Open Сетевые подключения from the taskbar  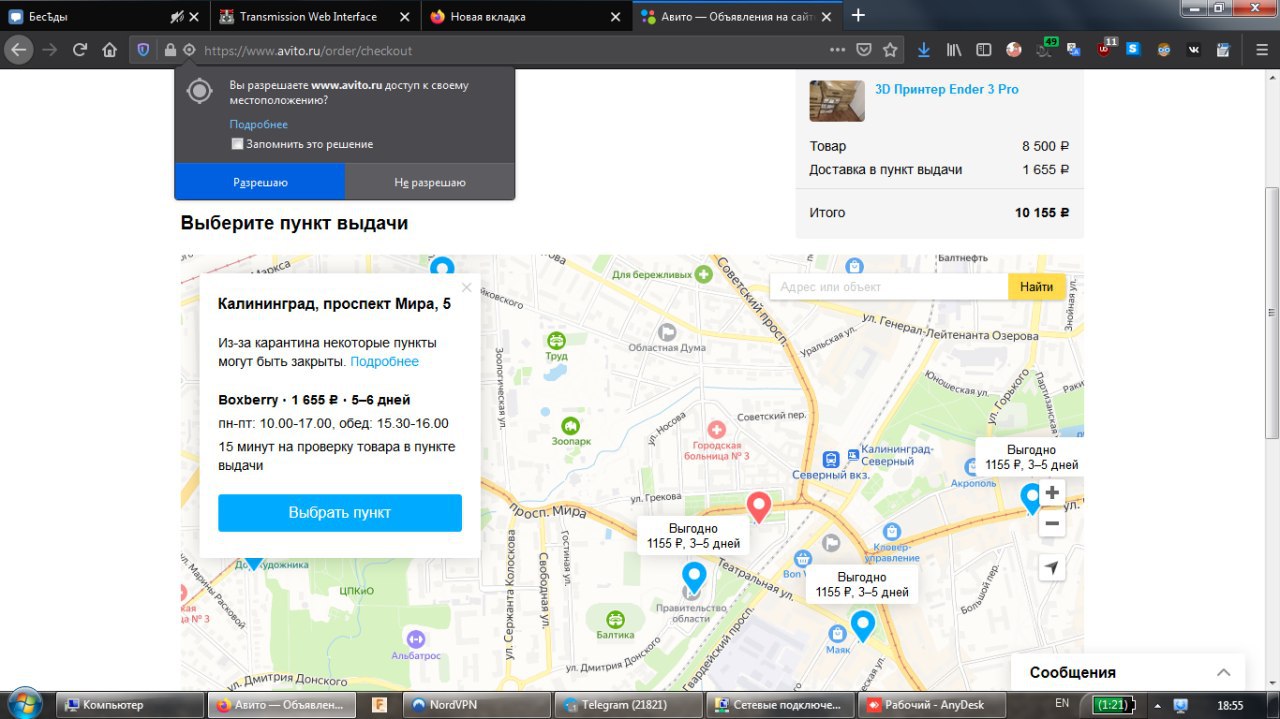click(780, 704)
